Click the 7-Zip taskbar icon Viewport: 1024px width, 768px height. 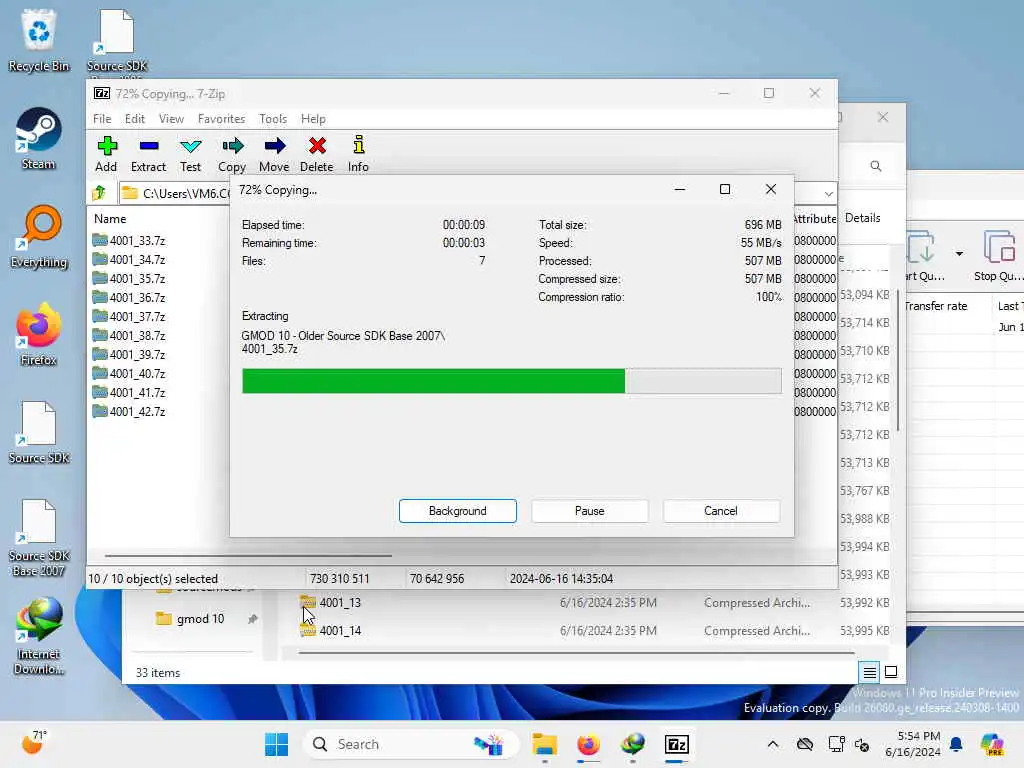[677, 744]
